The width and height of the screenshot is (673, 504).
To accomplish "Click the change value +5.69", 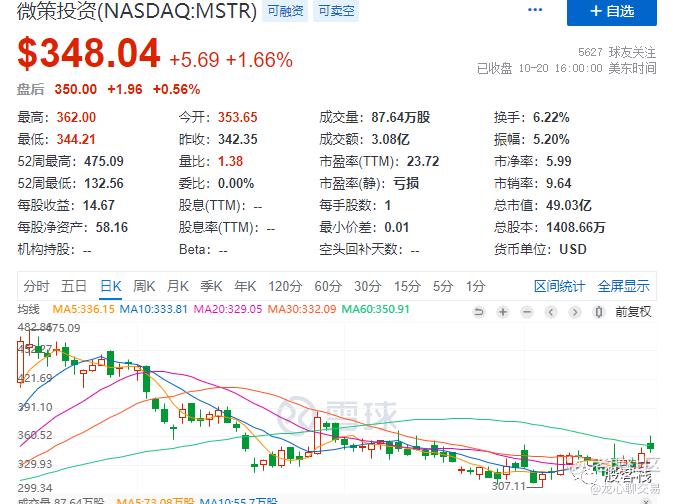I will 194,60.
